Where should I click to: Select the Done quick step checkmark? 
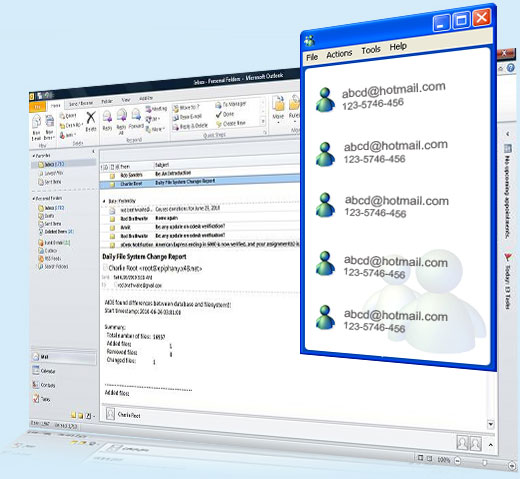coord(225,114)
